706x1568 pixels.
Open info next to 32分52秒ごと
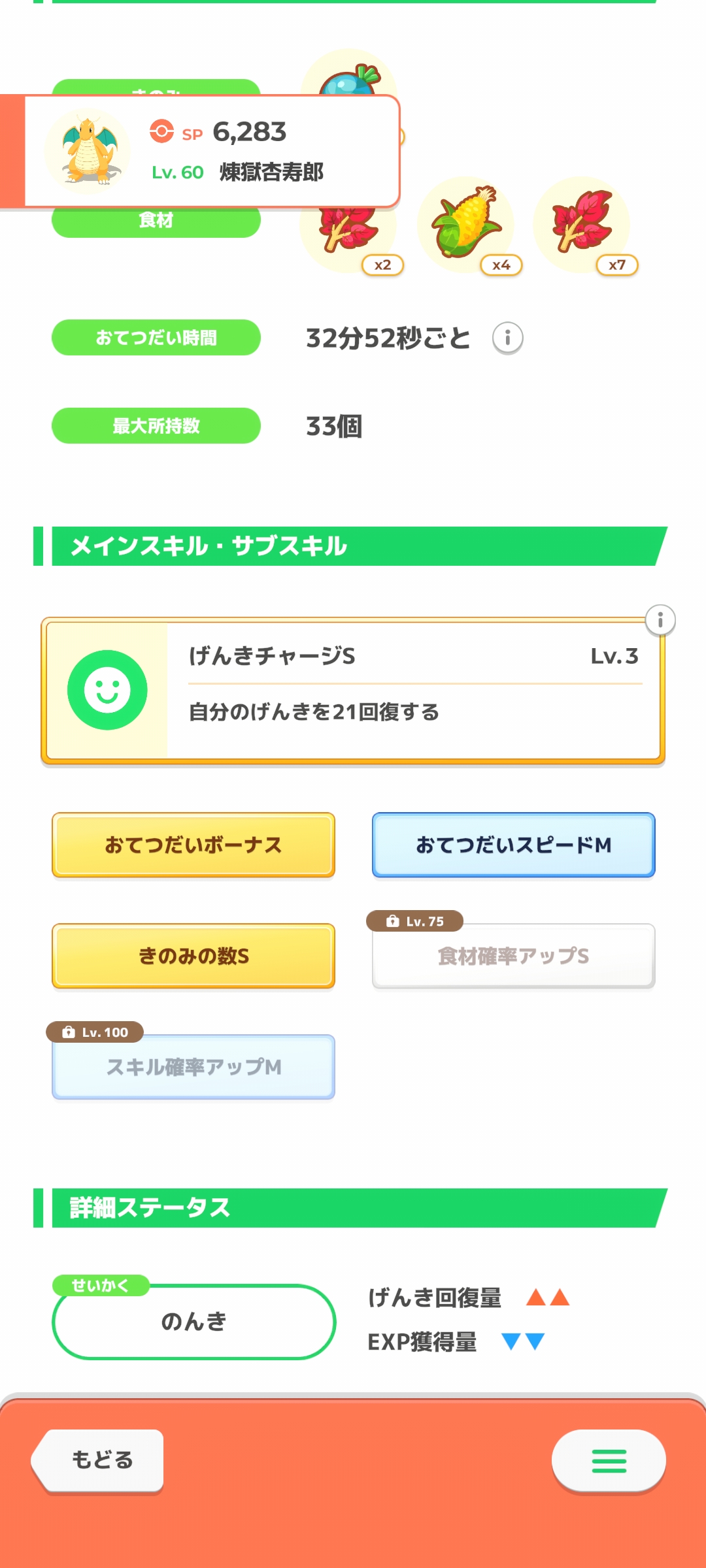(507, 338)
